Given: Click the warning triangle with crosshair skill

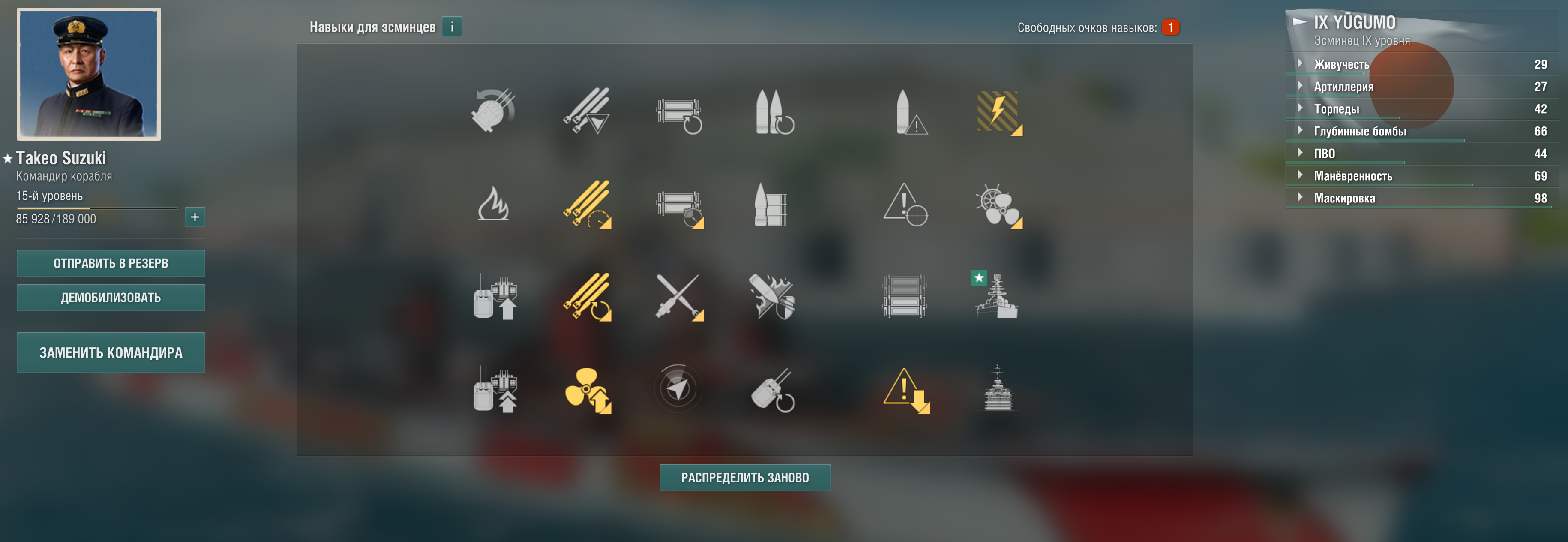Looking at the screenshot, I should (x=905, y=205).
